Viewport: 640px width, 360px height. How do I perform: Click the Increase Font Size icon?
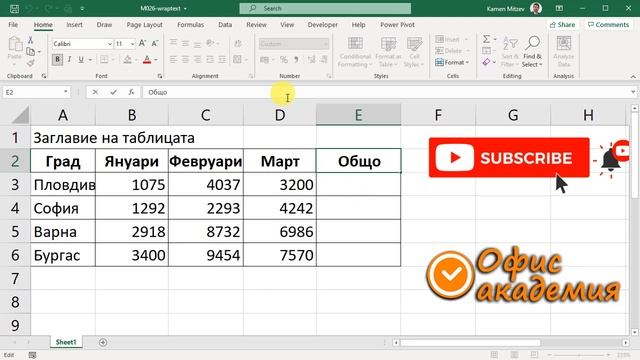[x=142, y=43]
